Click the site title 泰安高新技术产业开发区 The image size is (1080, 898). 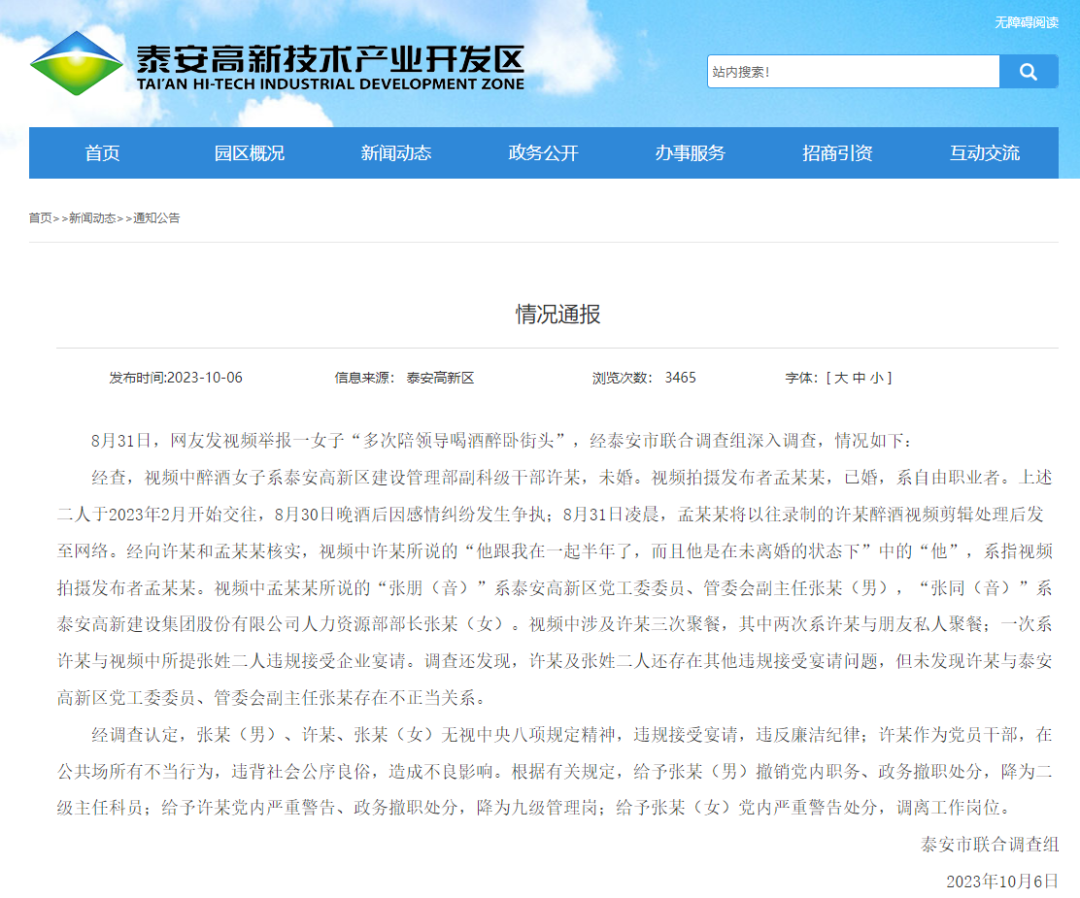click(330, 58)
